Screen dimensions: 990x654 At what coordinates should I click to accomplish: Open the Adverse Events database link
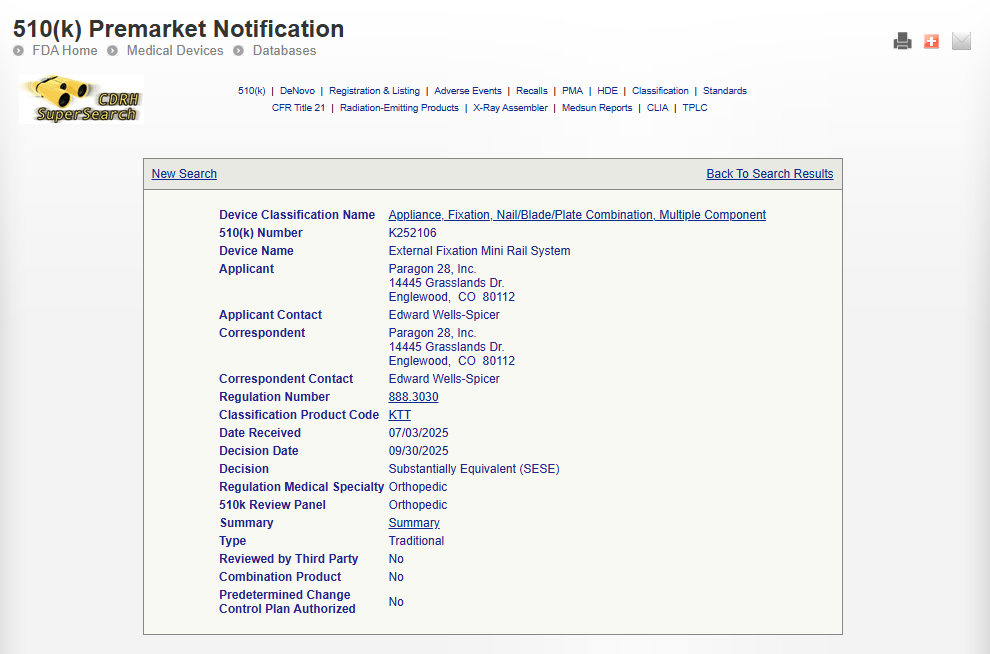point(468,91)
